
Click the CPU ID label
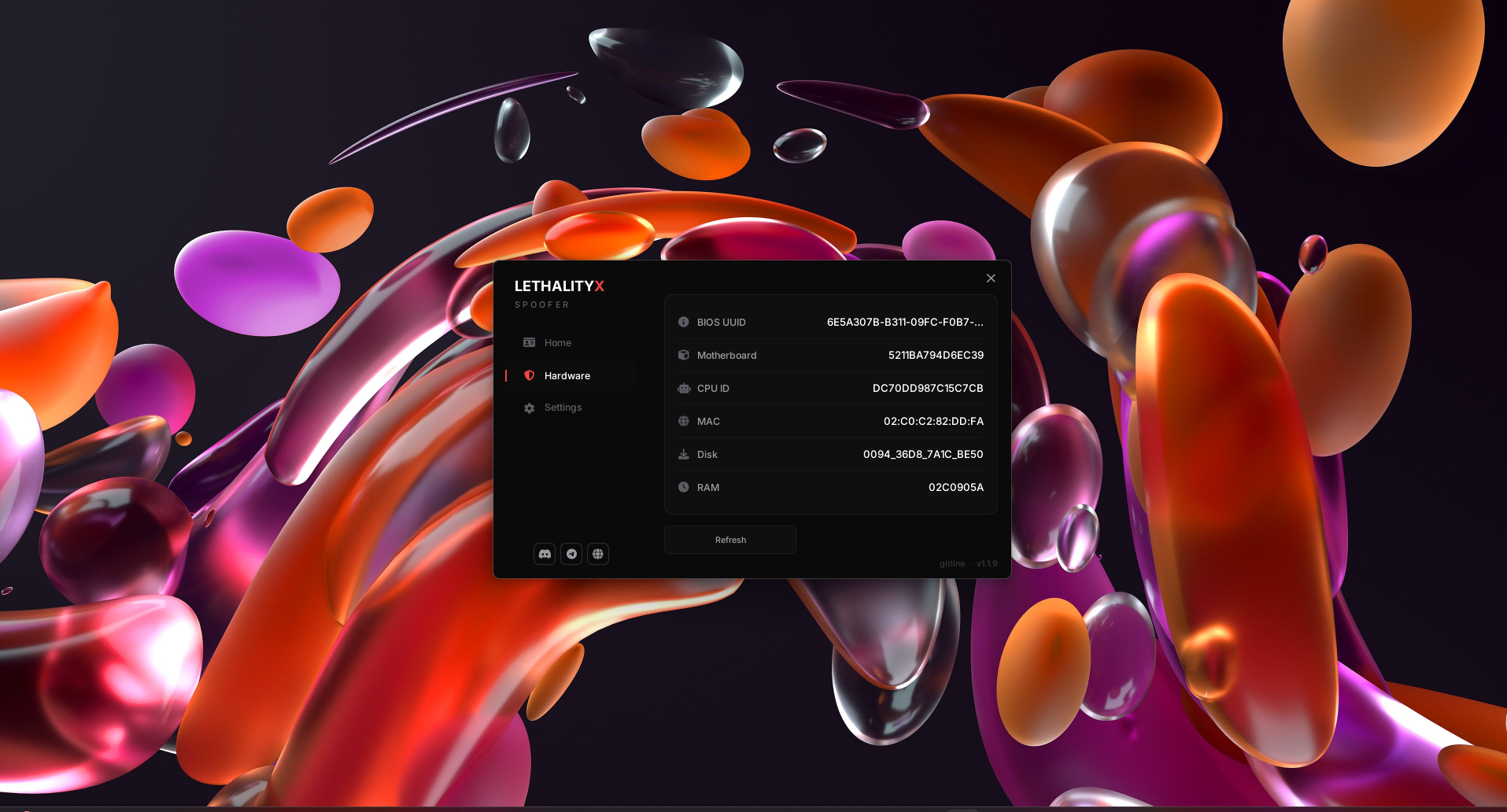tap(713, 388)
